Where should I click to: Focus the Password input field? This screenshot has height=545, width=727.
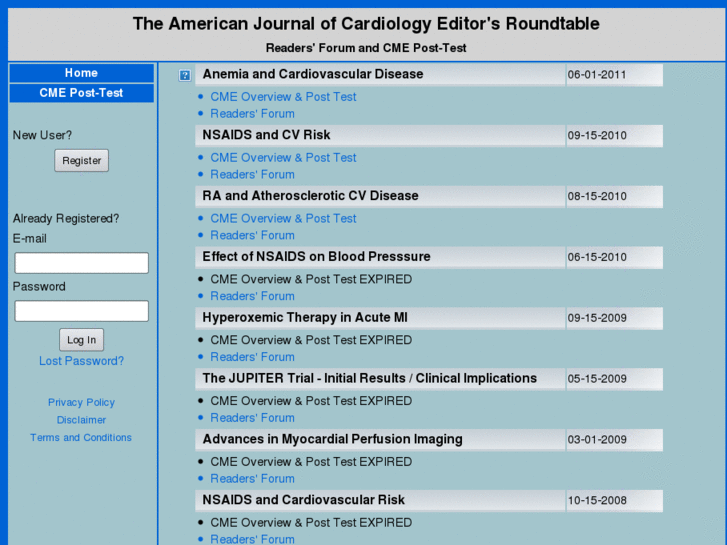(82, 311)
